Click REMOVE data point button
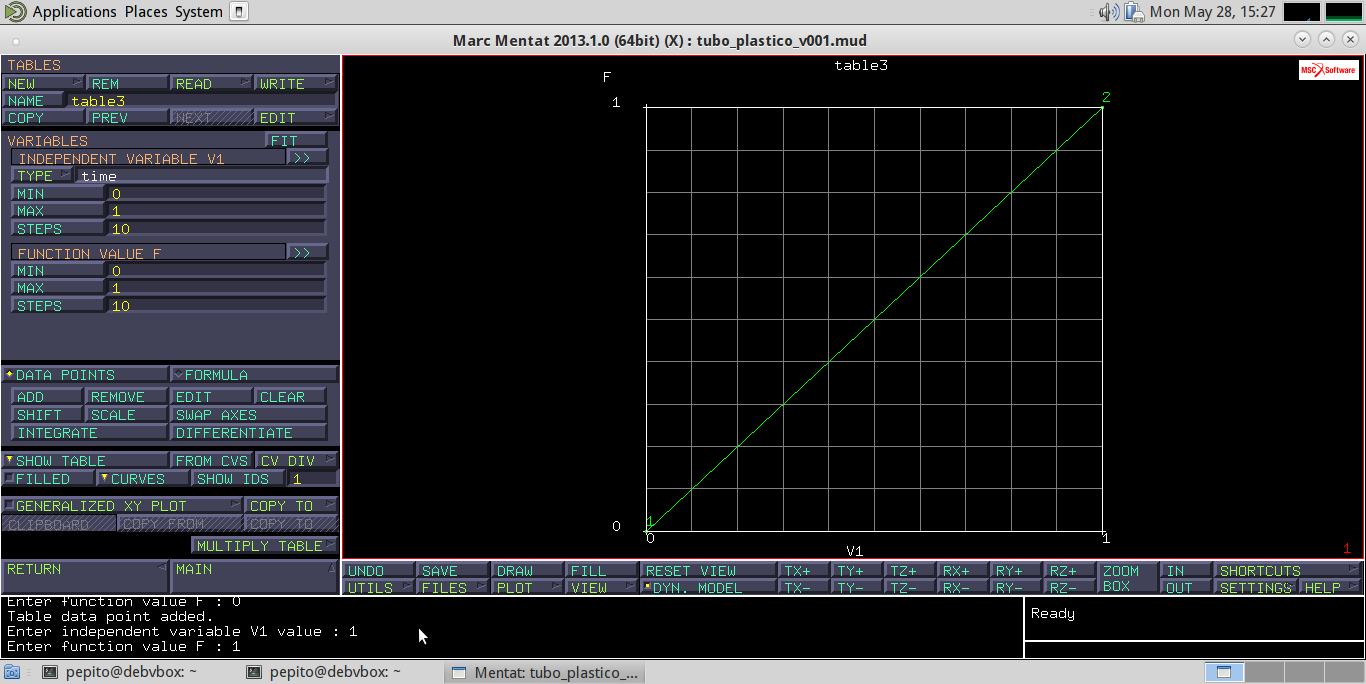 (127, 397)
